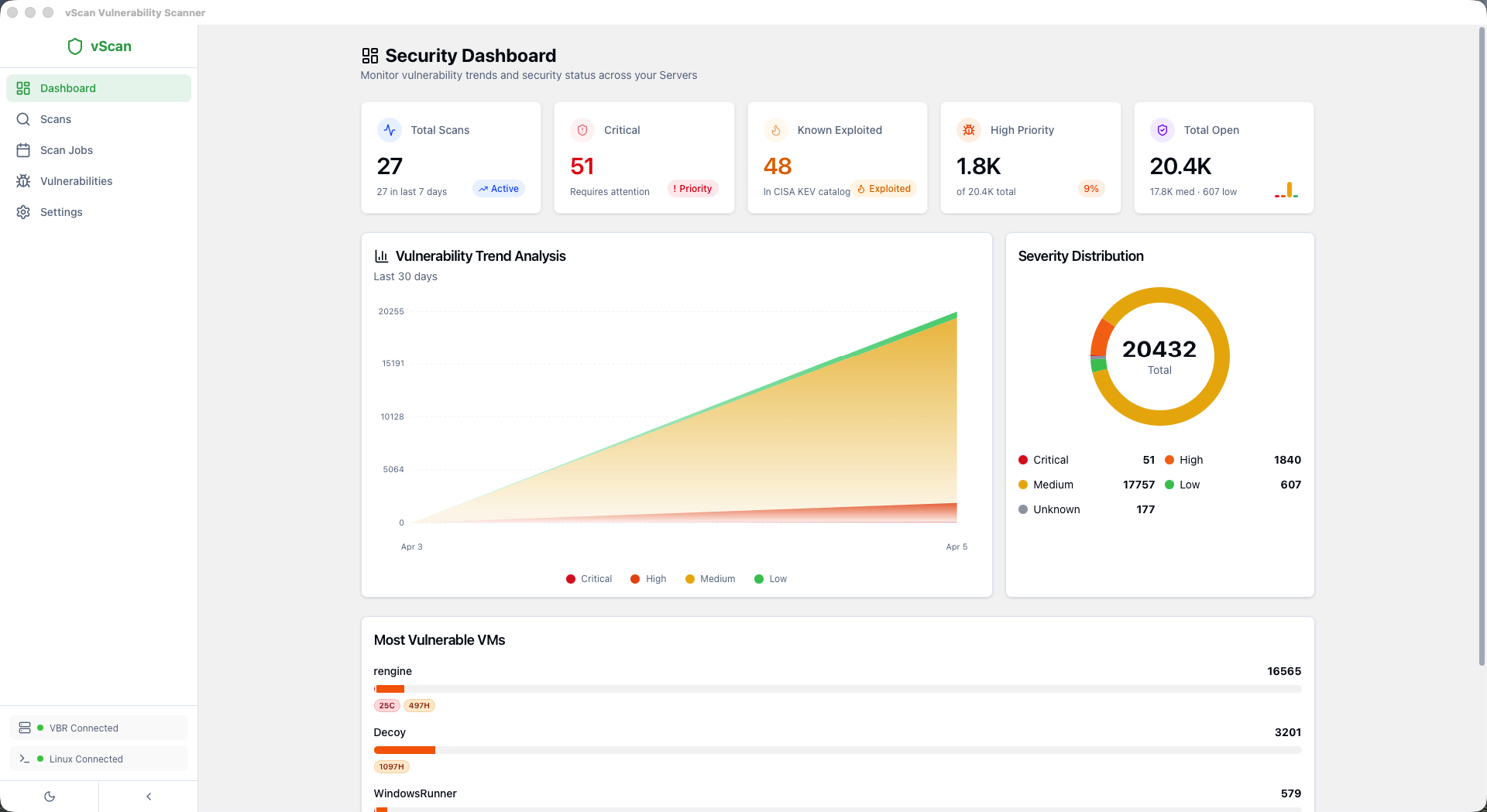Click the 25C badge under rengine
This screenshot has height=812, width=1487.
point(386,706)
